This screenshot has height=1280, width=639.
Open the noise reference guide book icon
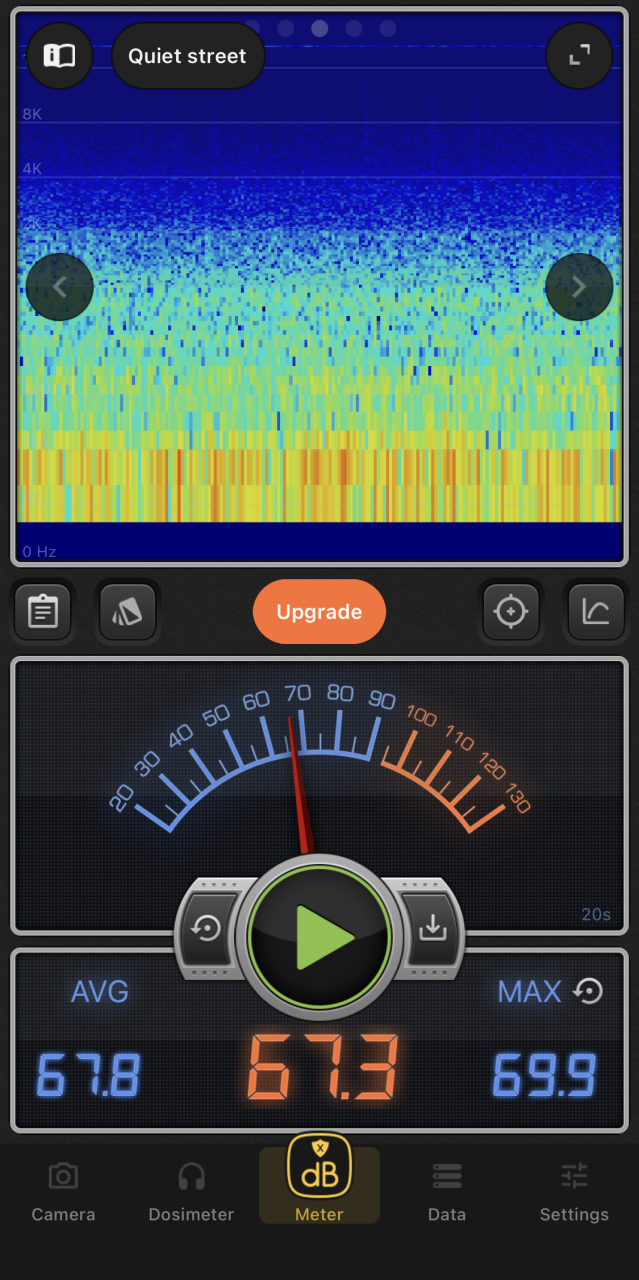point(59,56)
